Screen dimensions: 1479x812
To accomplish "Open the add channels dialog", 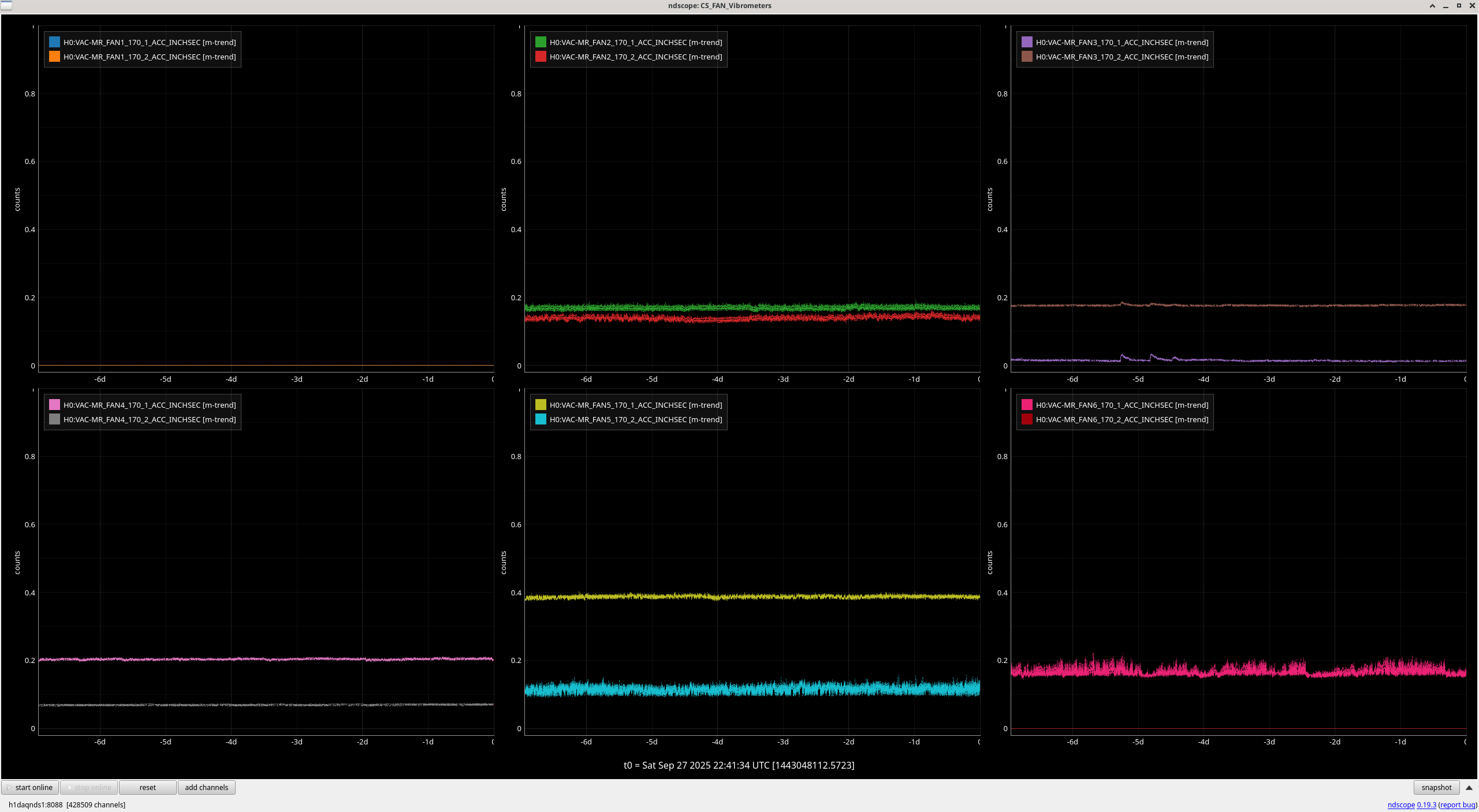I will pos(206,787).
